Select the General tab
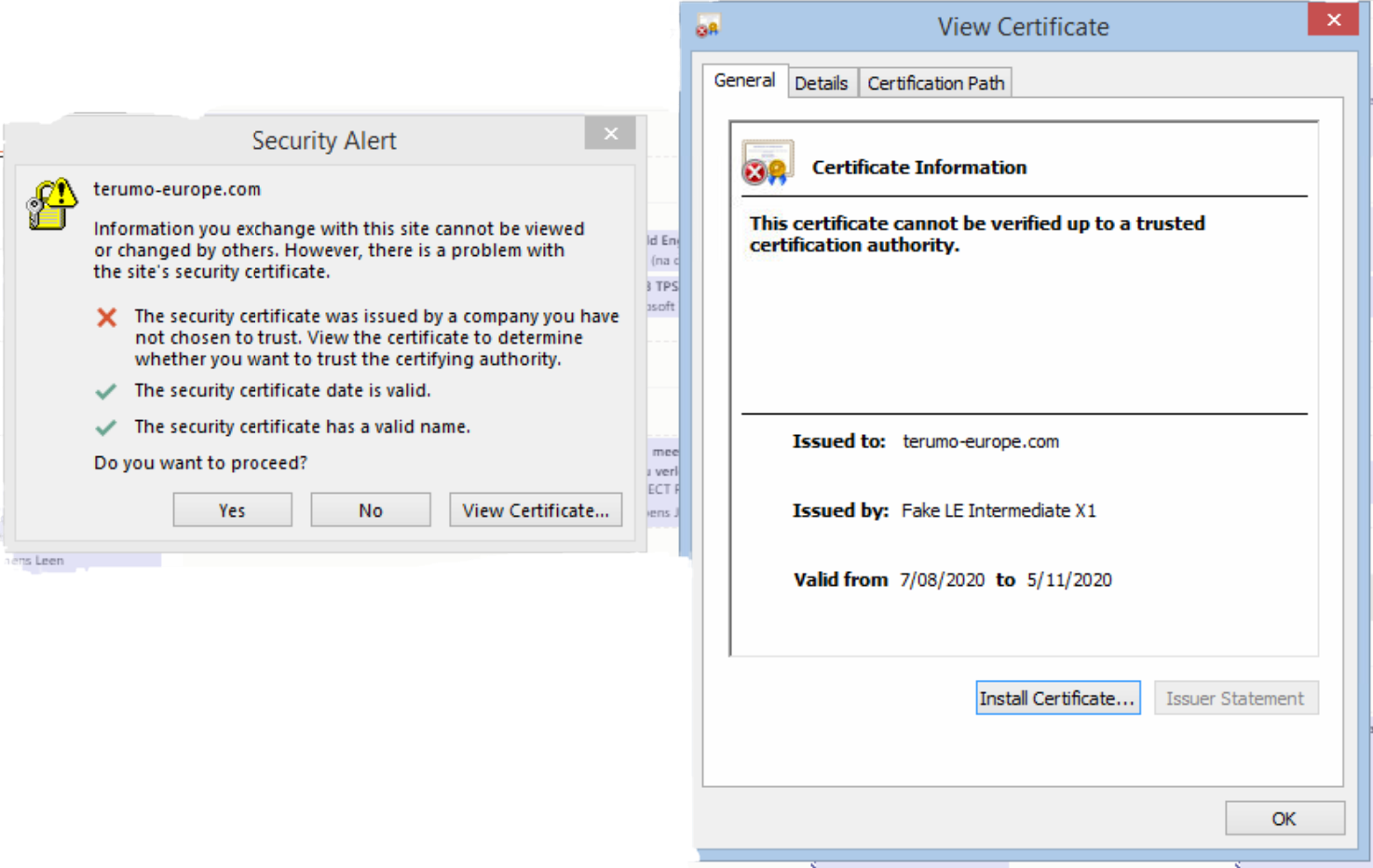Screen dimensions: 1373x868 744,81
